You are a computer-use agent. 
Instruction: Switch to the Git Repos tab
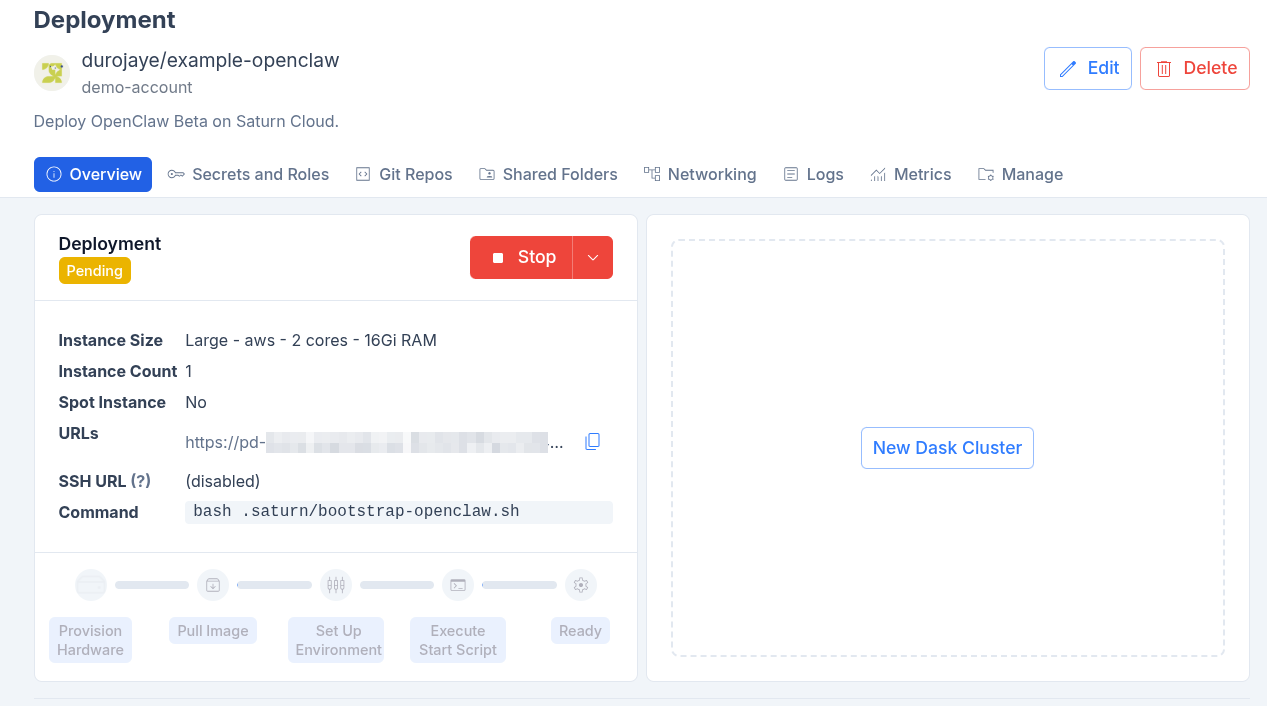(x=404, y=174)
